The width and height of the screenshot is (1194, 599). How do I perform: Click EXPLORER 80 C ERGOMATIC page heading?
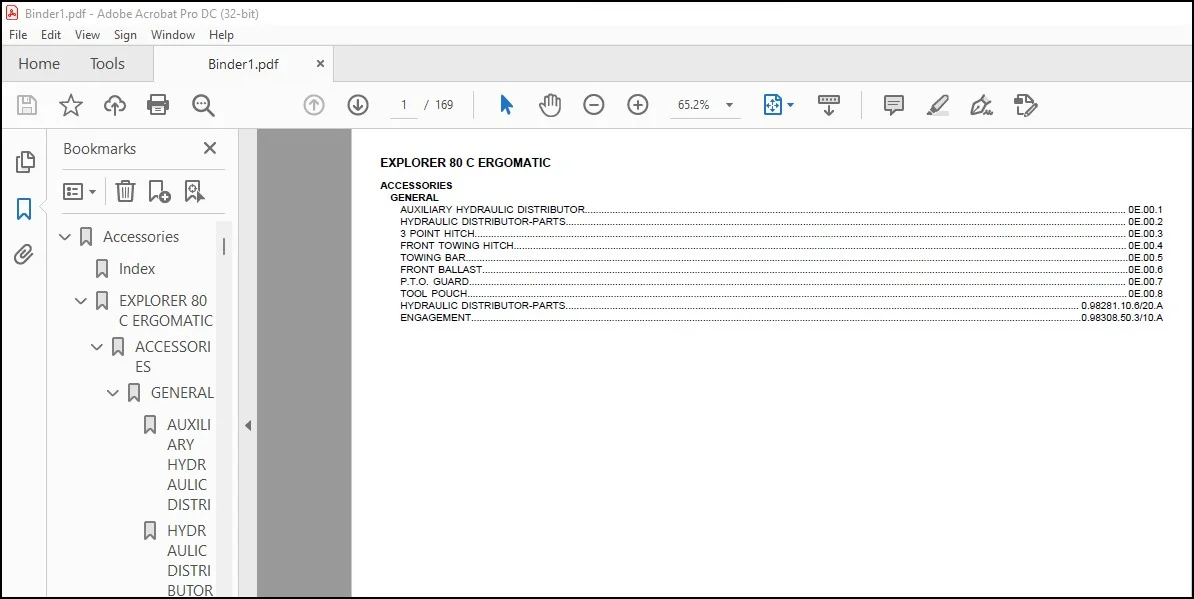click(465, 163)
